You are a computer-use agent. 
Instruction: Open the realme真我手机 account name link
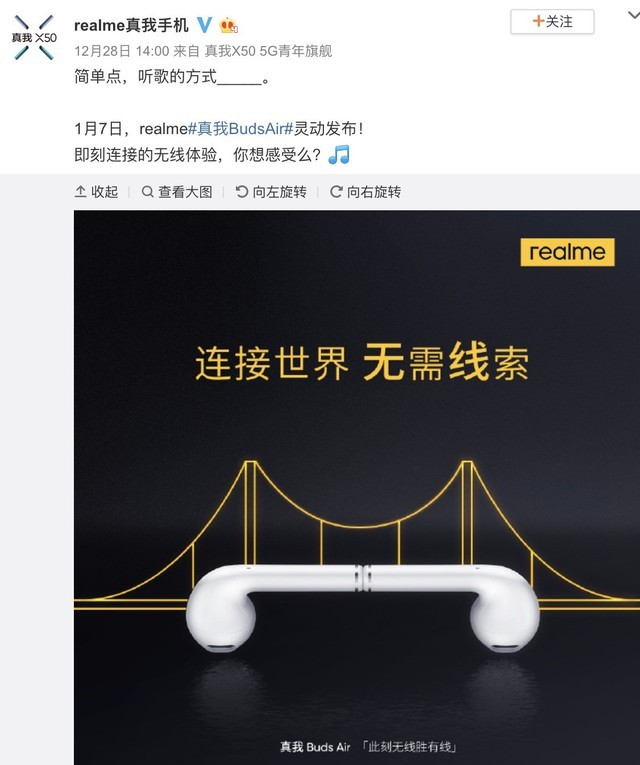131,25
